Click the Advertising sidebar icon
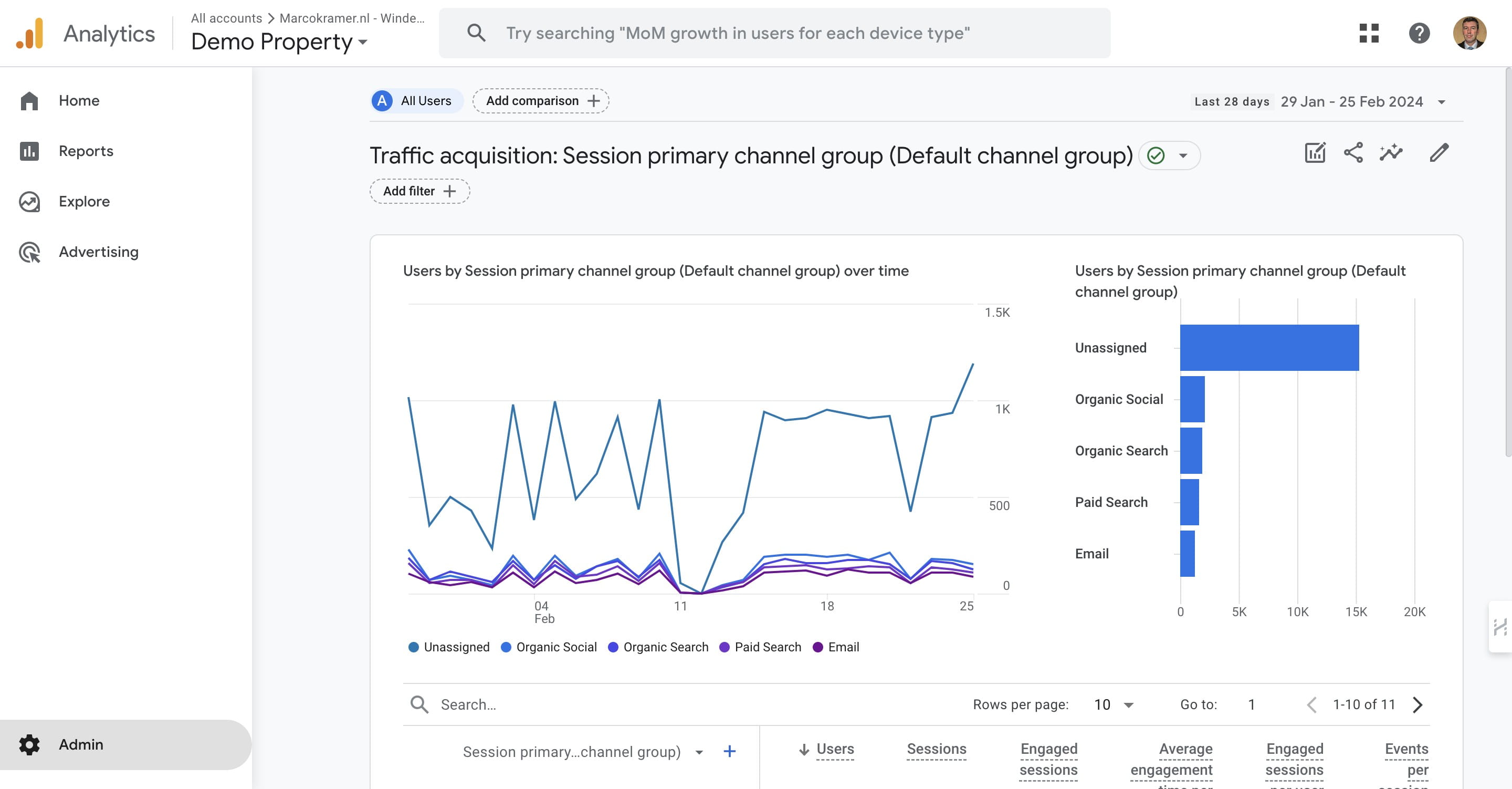 pyautogui.click(x=29, y=252)
